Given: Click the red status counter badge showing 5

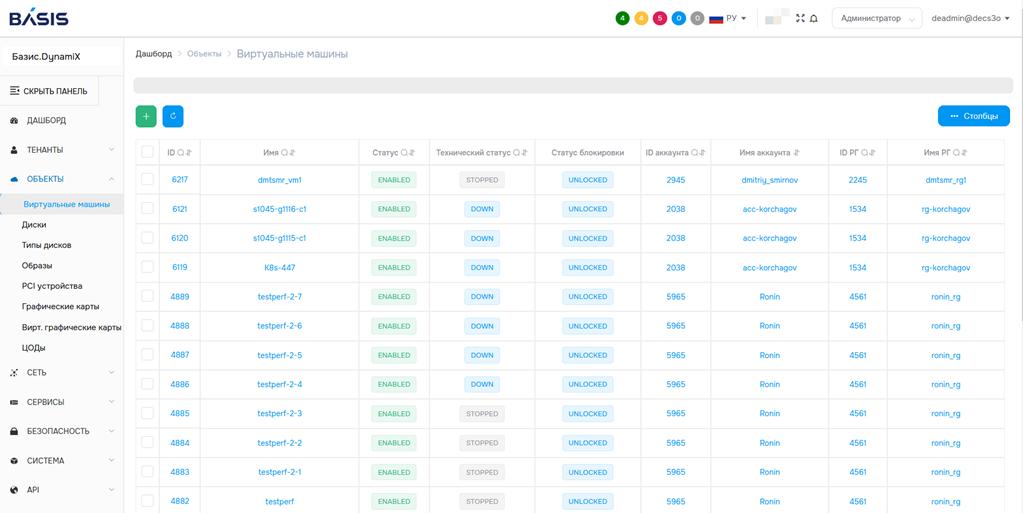Looking at the screenshot, I should [x=660, y=19].
